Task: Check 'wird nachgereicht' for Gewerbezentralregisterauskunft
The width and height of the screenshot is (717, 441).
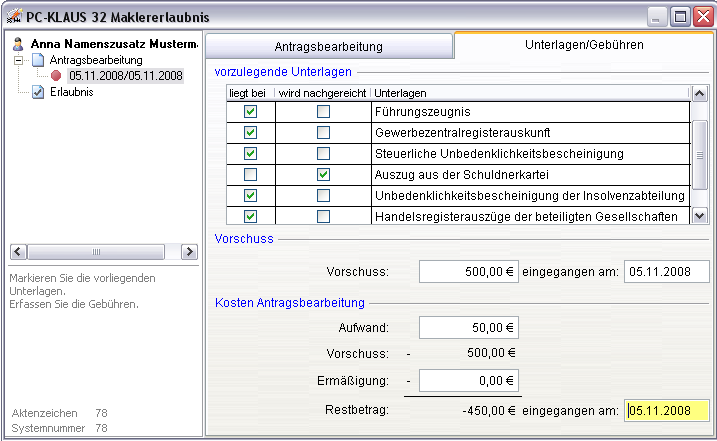Action: tap(322, 133)
